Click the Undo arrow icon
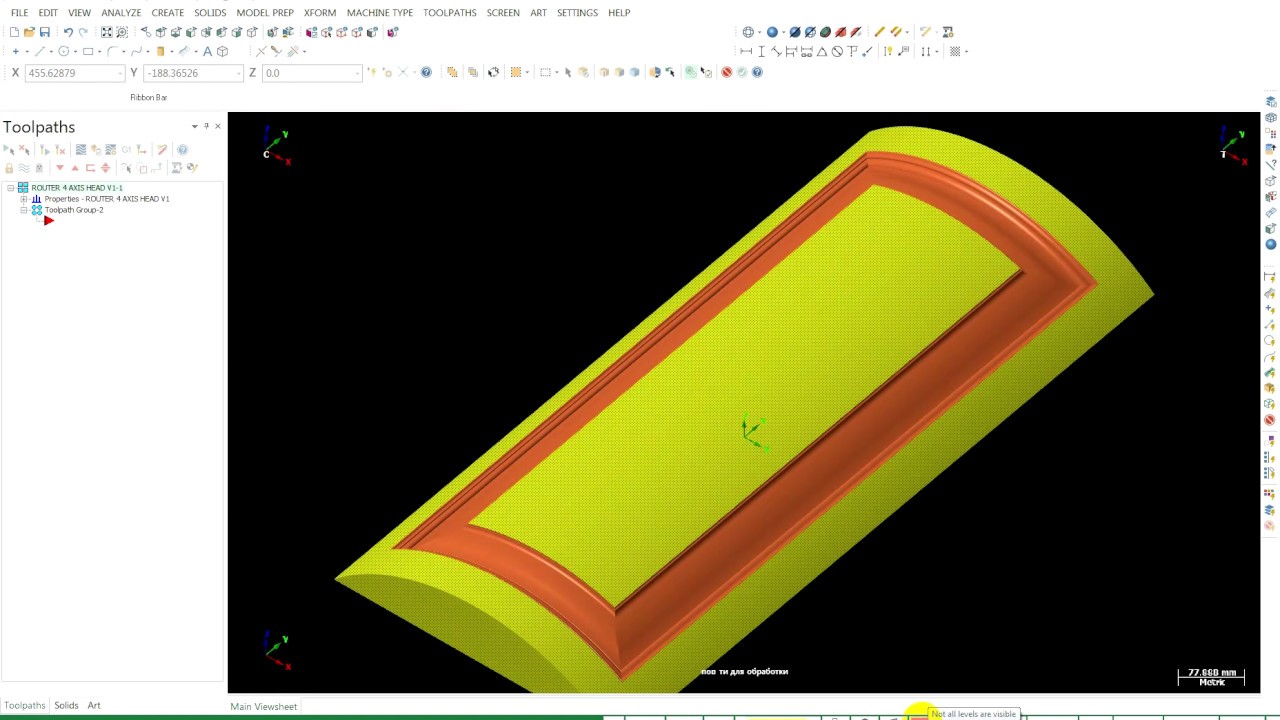1280x720 pixels. point(69,32)
